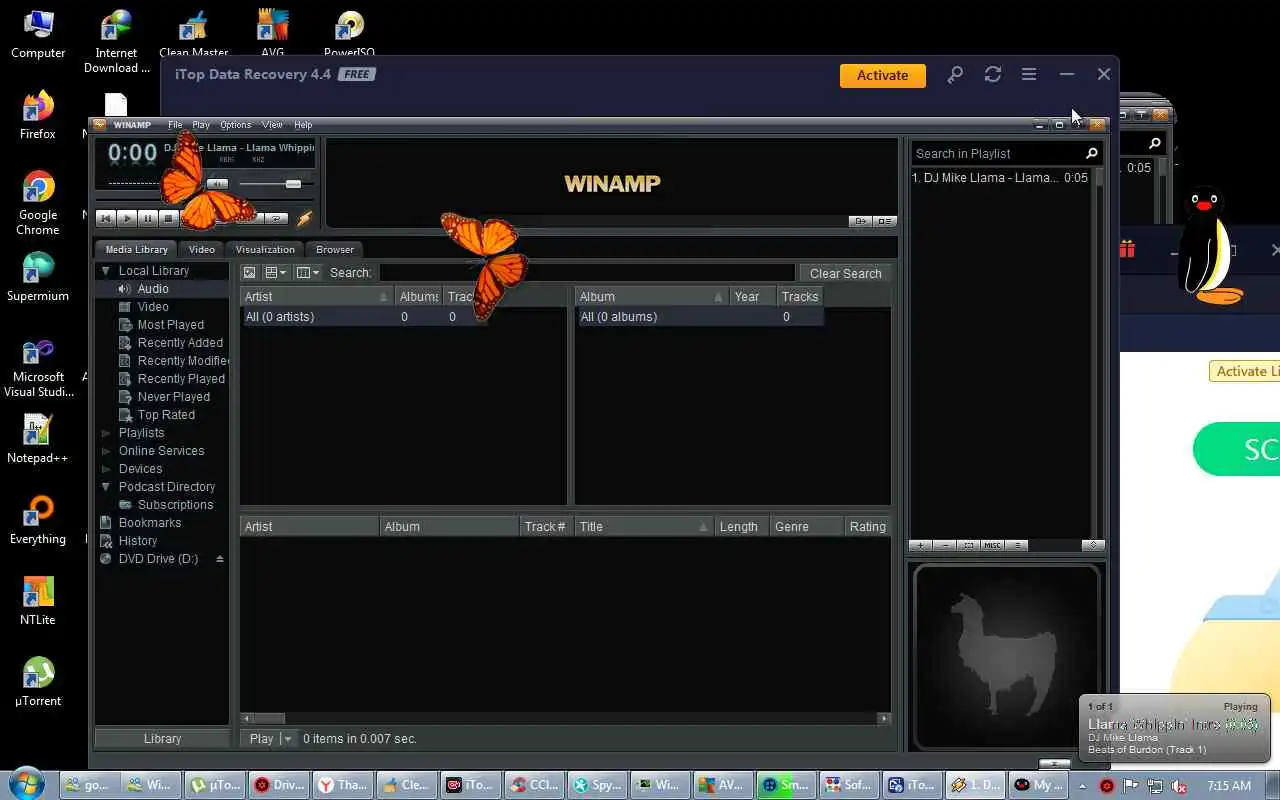
Task: Pause the track in Winamp
Action: tap(148, 218)
